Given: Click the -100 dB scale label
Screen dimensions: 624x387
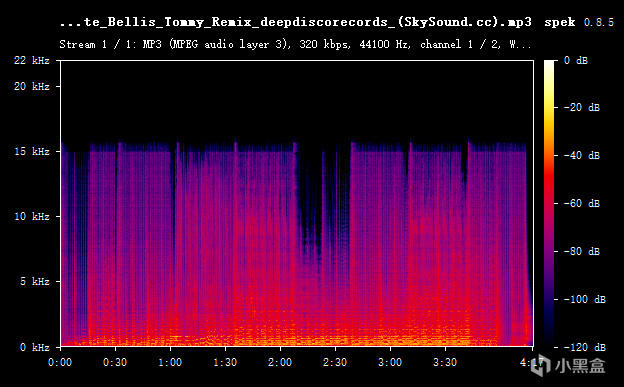Looking at the screenshot, I should (x=585, y=299).
